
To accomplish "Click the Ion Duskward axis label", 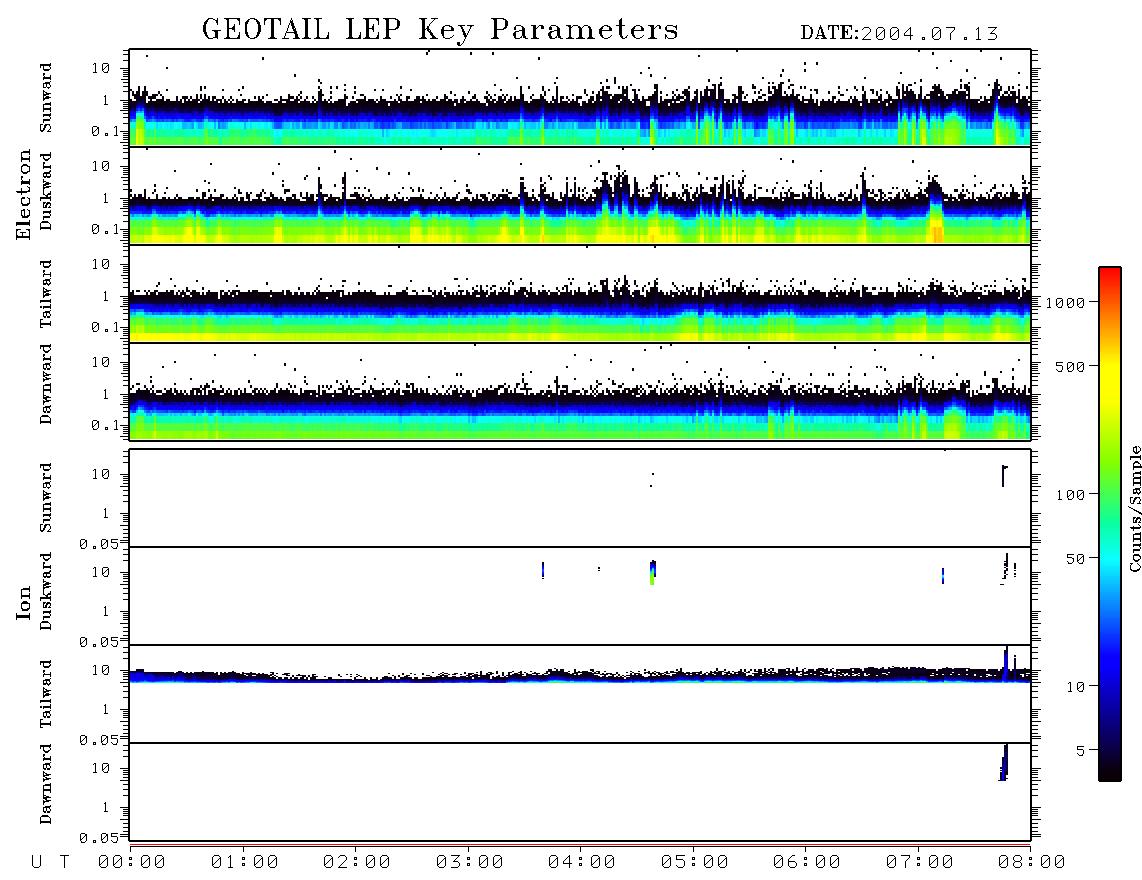I will coord(46,591).
